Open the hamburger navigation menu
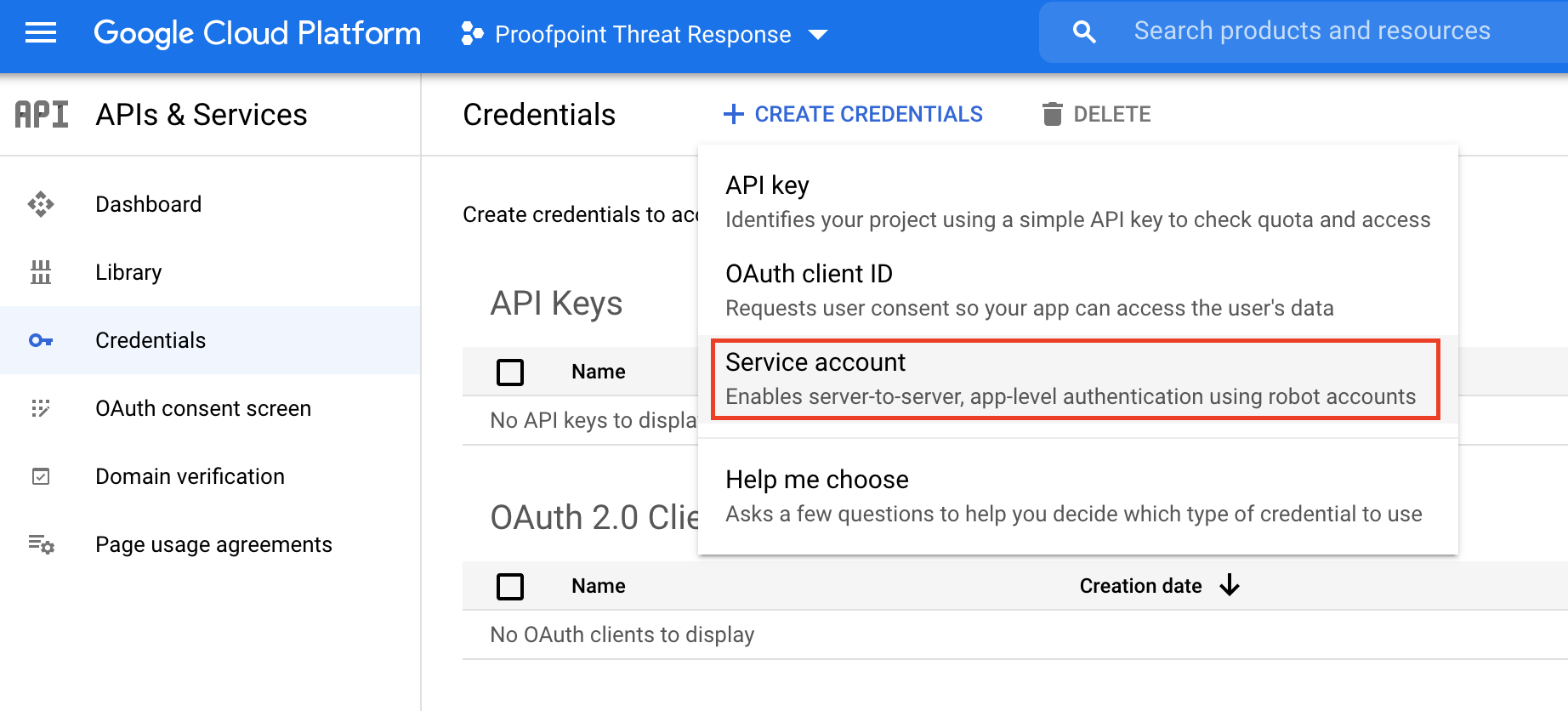 coord(41,33)
